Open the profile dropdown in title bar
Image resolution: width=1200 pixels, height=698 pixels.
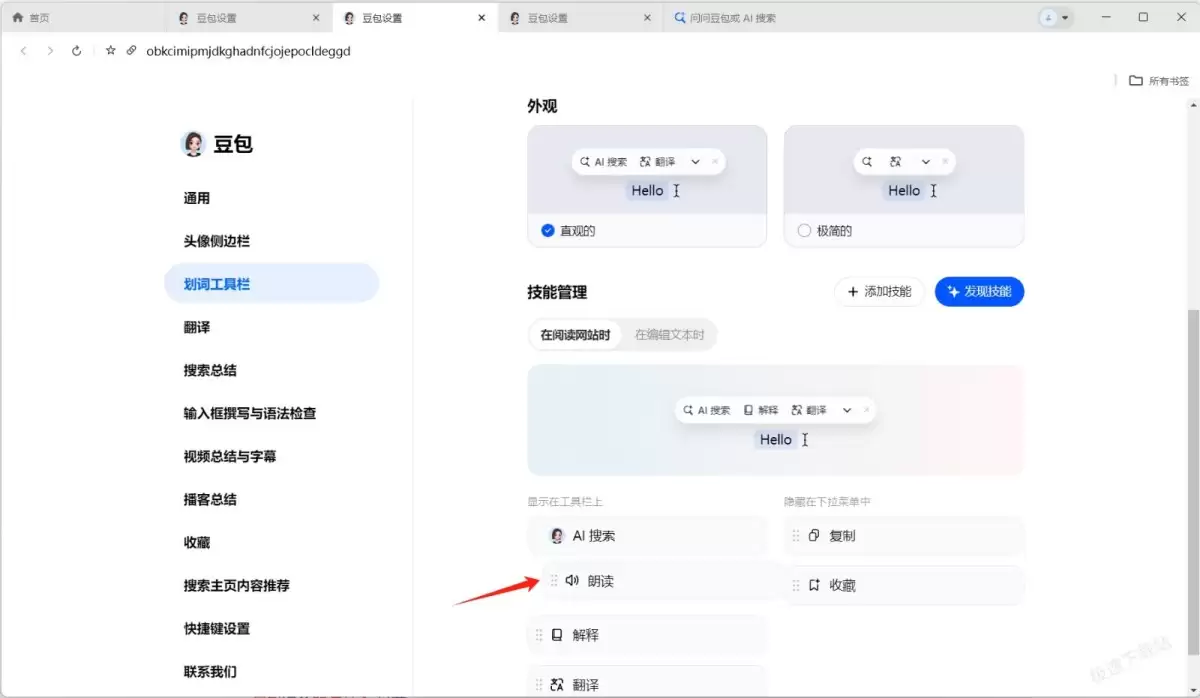point(1054,18)
